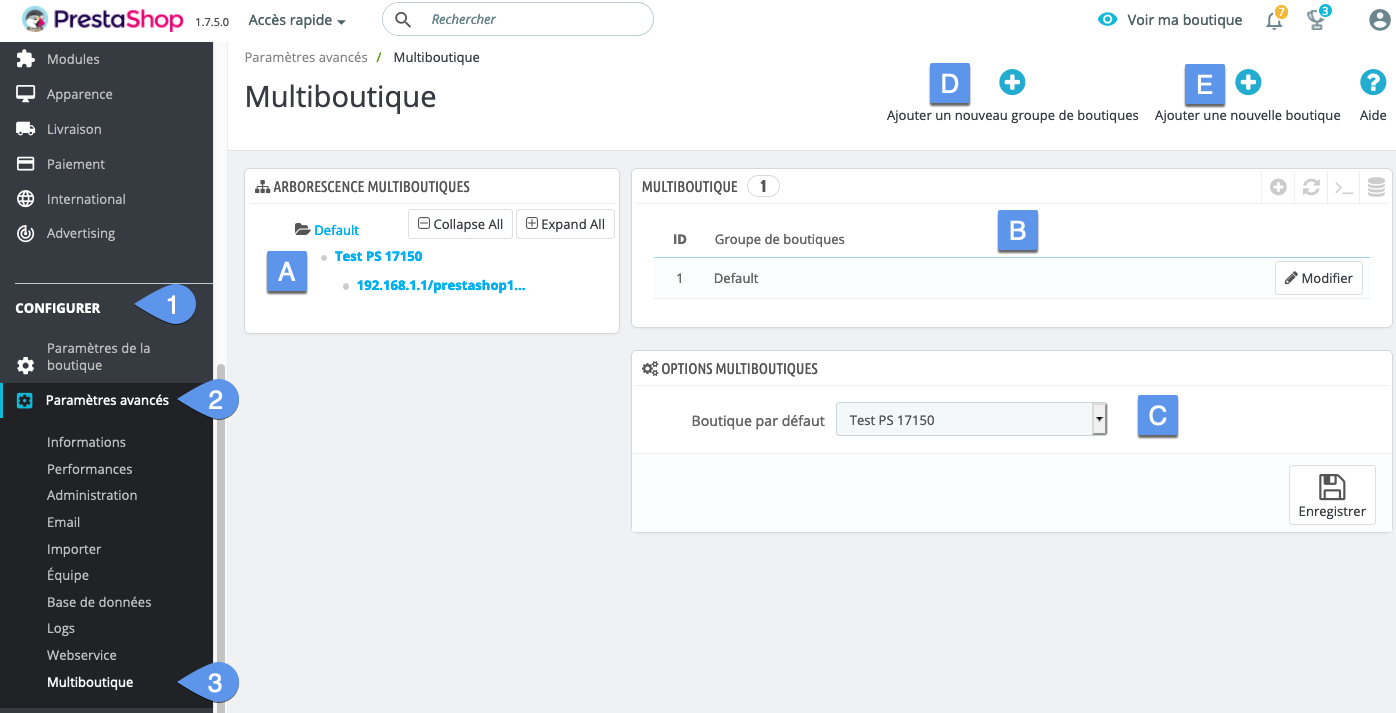Click Paramètres avancés in the breadcrumb
This screenshot has height=713, width=1396.
click(x=306, y=57)
